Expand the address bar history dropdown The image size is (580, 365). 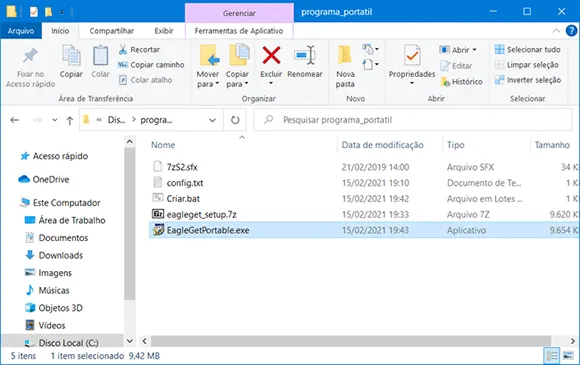212,120
